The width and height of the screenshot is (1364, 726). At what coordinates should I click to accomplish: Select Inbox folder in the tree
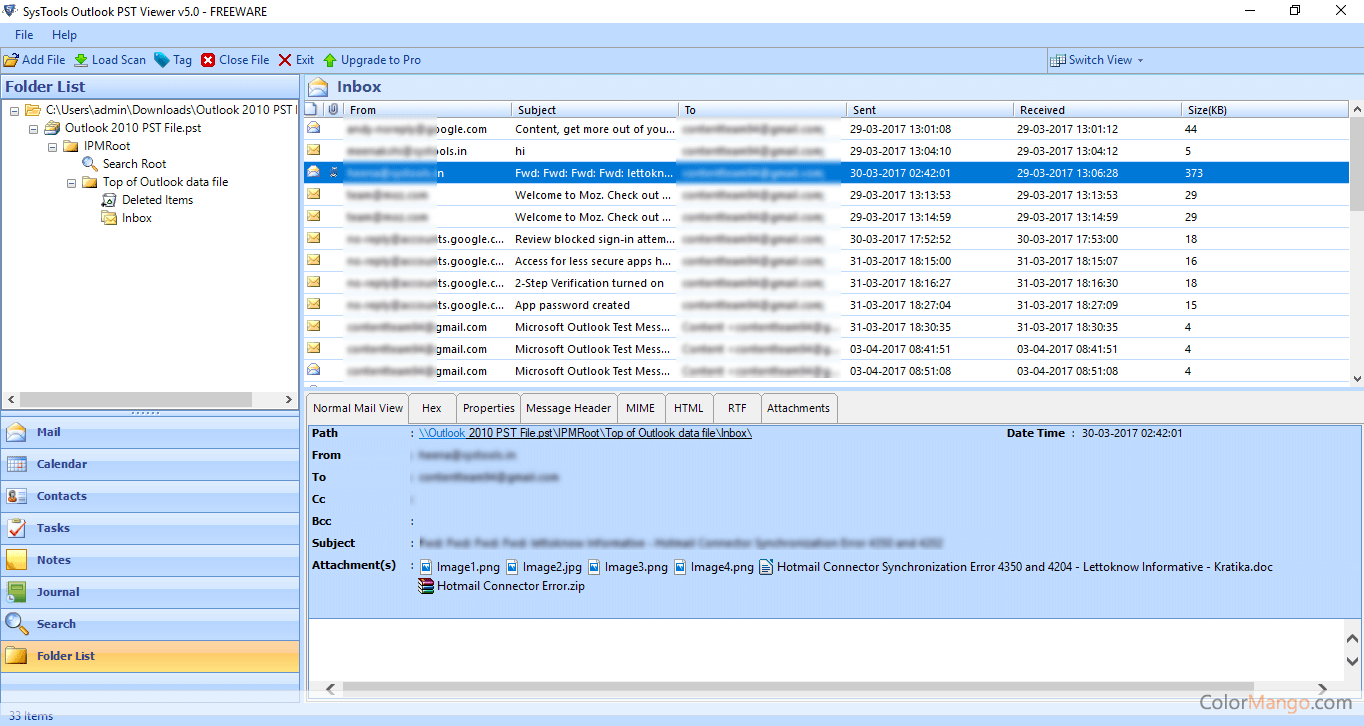click(x=137, y=218)
